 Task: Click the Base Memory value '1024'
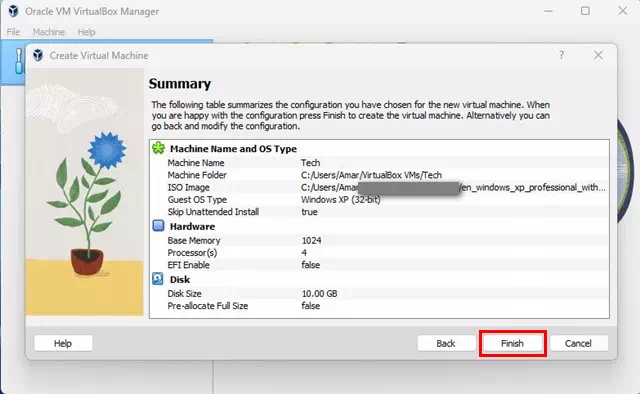click(x=311, y=240)
